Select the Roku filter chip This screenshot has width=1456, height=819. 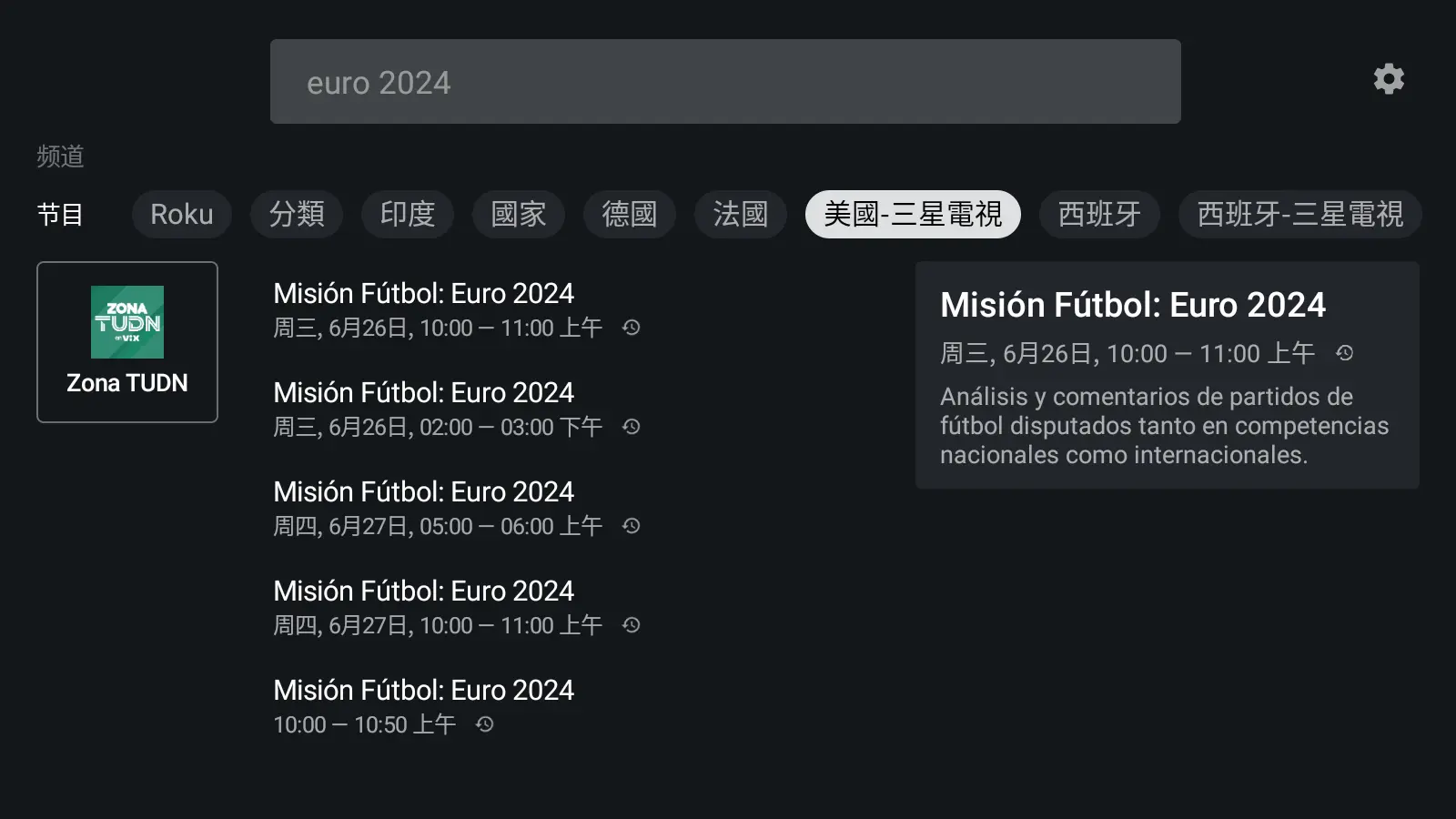click(x=182, y=214)
